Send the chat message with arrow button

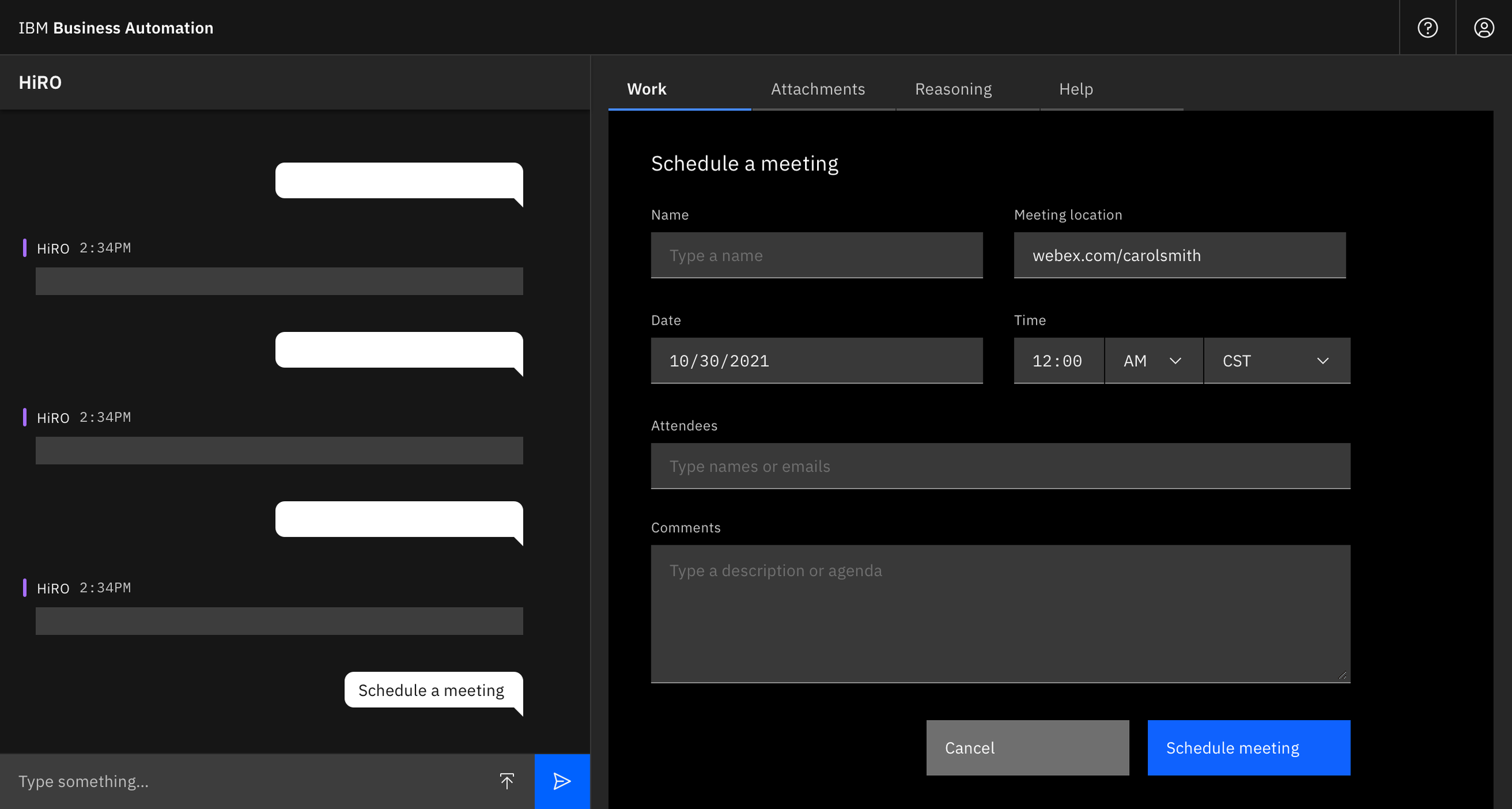pyautogui.click(x=562, y=781)
